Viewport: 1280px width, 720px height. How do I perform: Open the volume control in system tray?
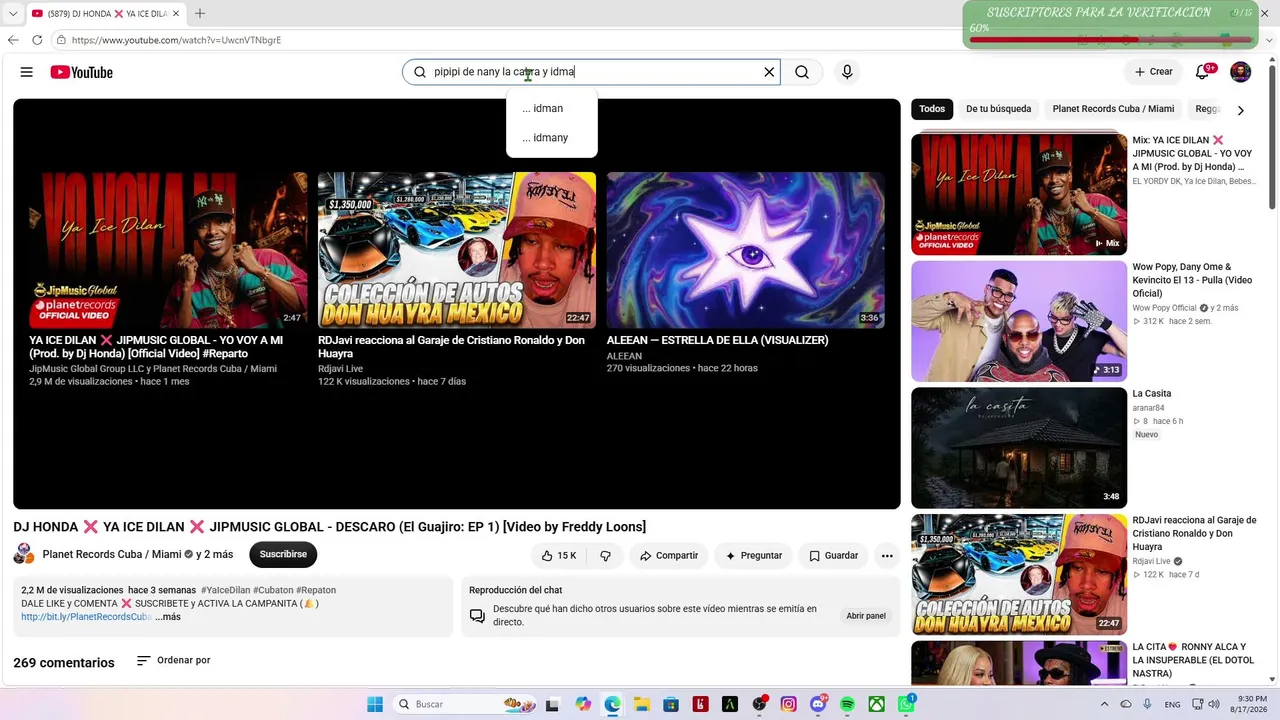pyautogui.click(x=1213, y=704)
